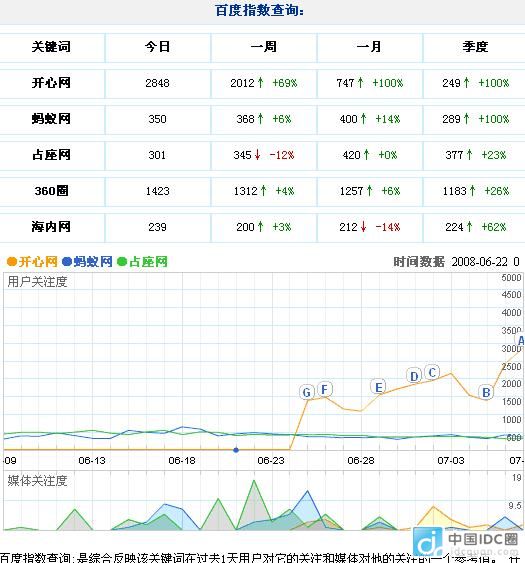
Task: Click the blue point on chart baseline
Action: click(236, 450)
